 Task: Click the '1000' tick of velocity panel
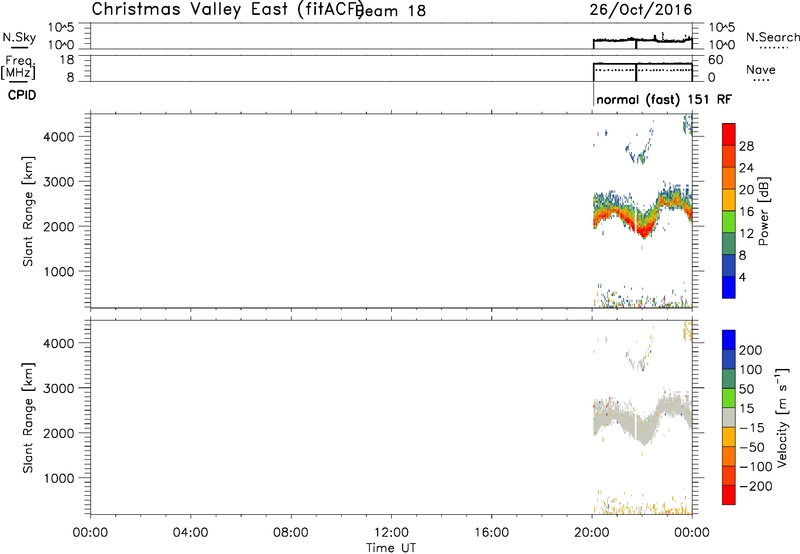(x=59, y=478)
